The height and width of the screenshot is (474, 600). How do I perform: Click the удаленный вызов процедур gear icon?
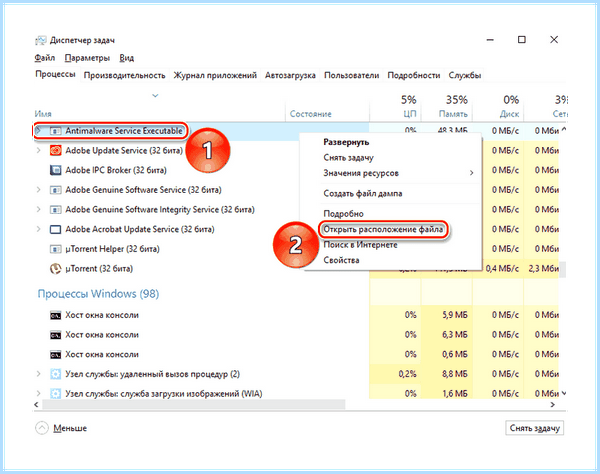click(x=55, y=374)
